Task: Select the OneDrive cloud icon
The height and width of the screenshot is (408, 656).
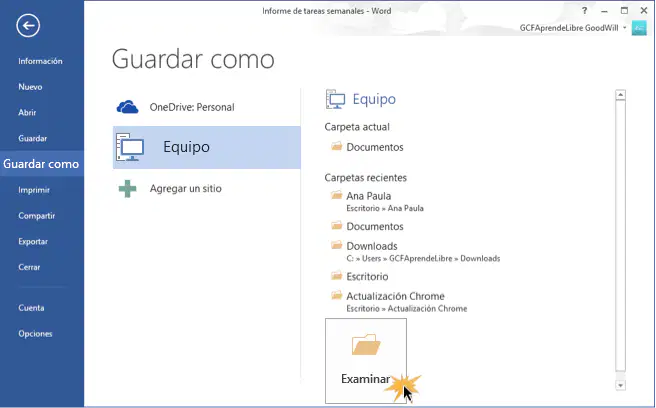Action: (x=127, y=107)
